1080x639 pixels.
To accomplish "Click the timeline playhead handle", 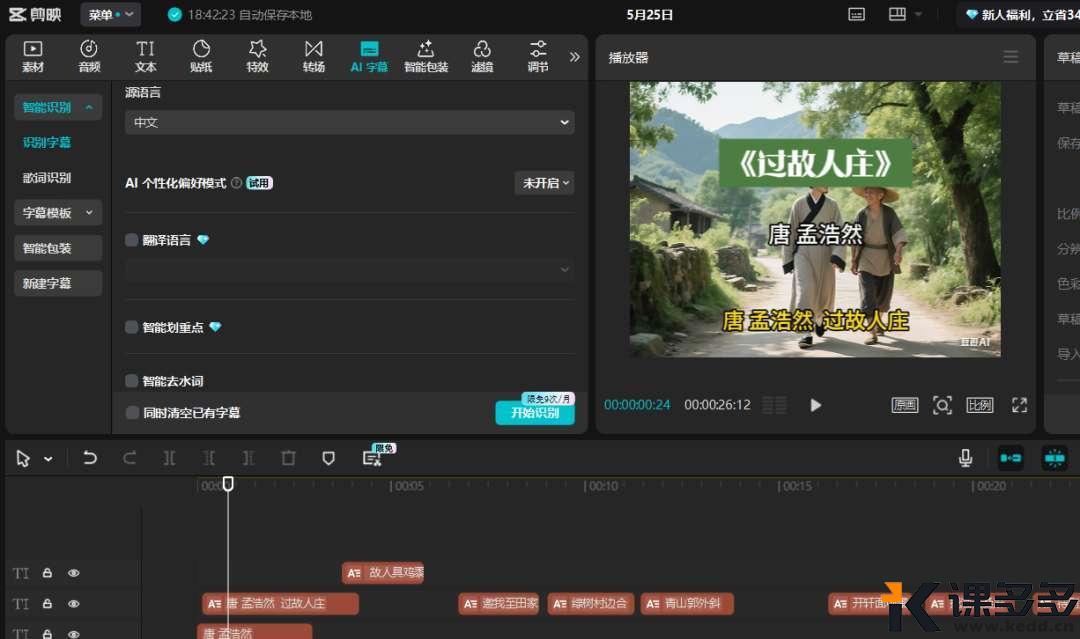I will pos(228,484).
